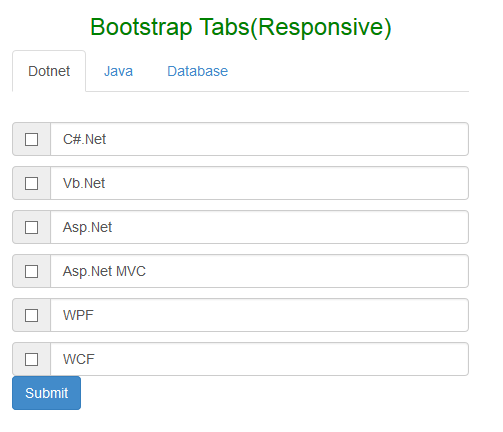The image size is (503, 432).
Task: Select the Dotnet tab
Action: point(49,71)
